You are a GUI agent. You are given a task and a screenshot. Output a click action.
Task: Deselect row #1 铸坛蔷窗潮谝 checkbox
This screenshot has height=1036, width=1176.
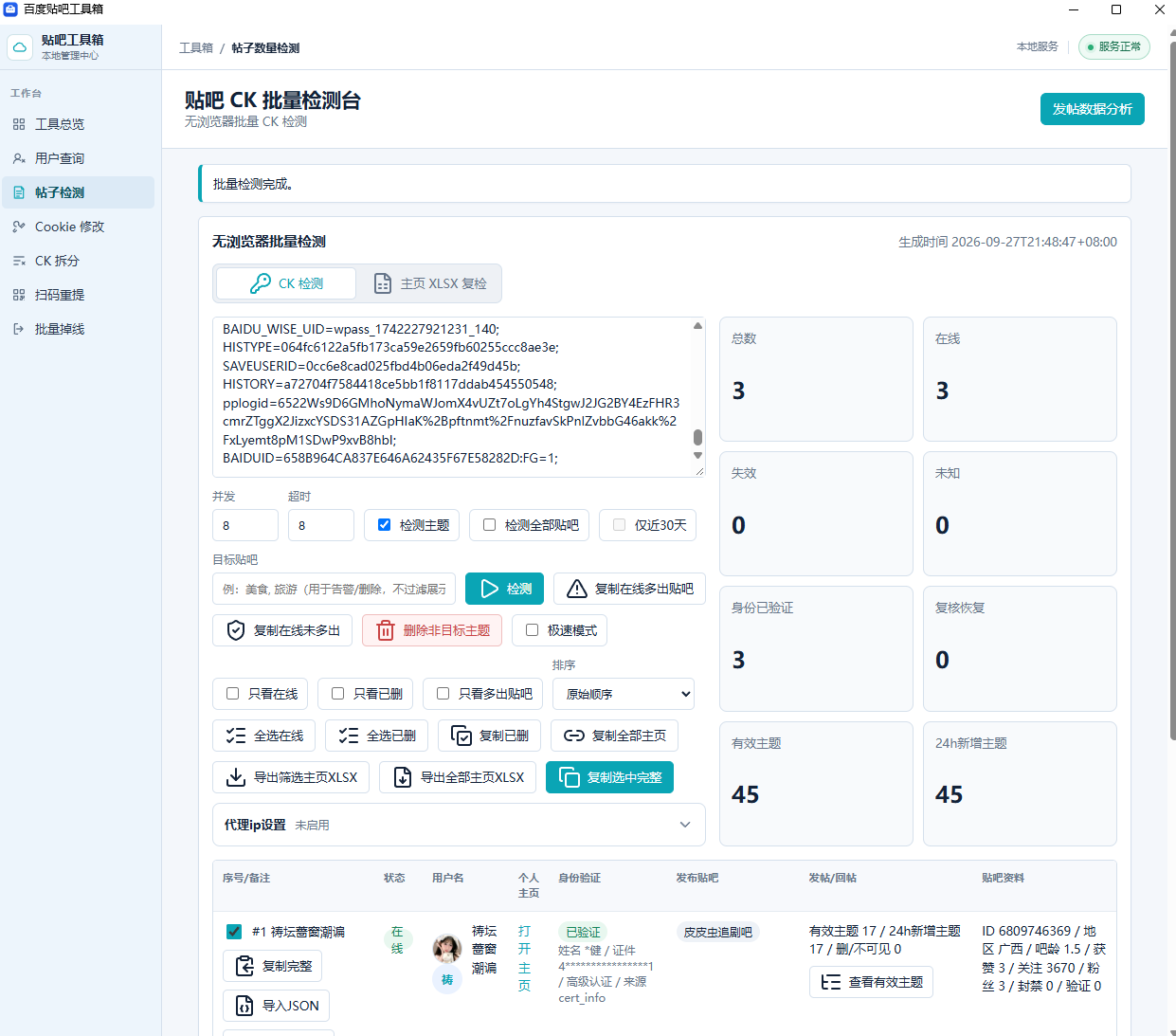(x=234, y=932)
